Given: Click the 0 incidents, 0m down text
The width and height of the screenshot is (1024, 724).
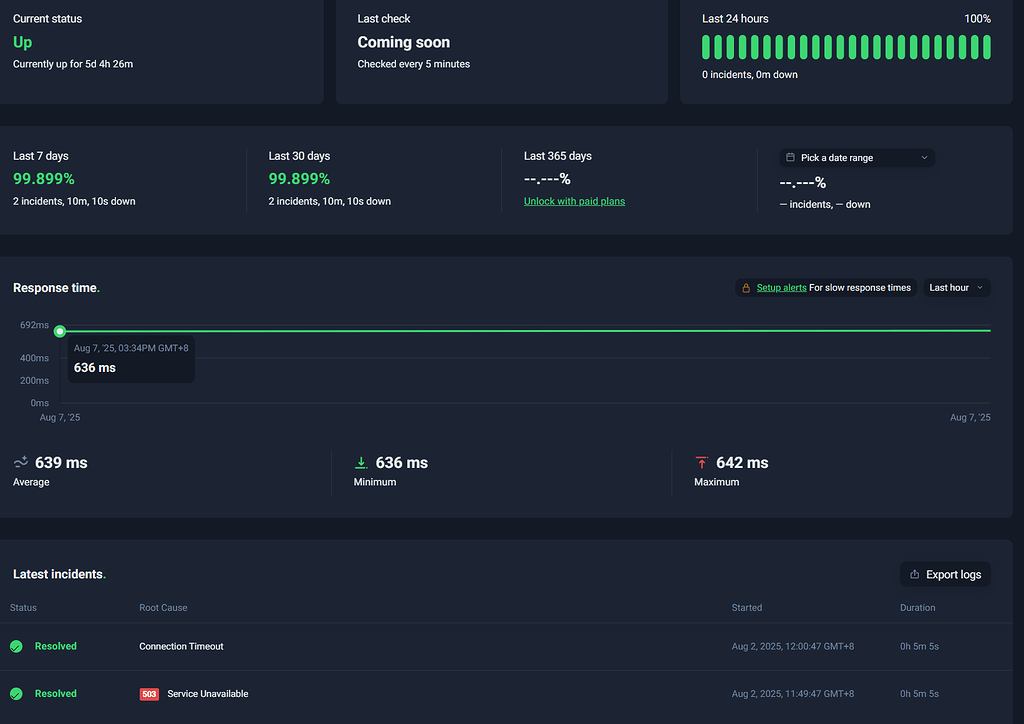Looking at the screenshot, I should pos(750,74).
